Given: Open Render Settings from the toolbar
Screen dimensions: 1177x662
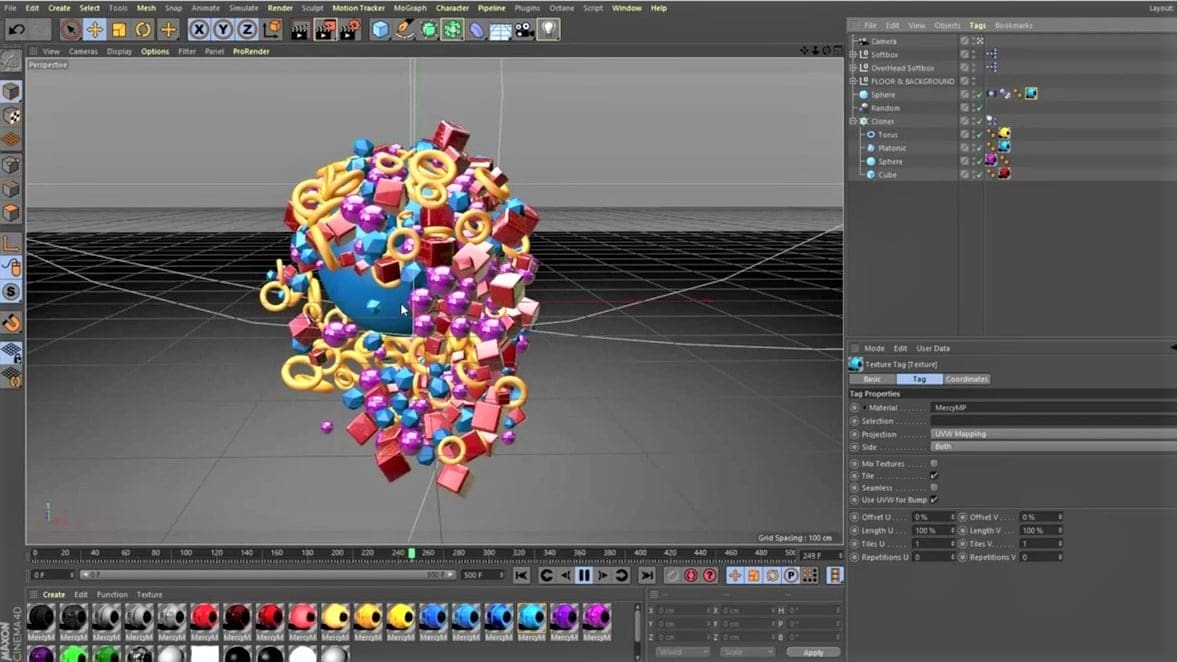Looking at the screenshot, I should 350,29.
